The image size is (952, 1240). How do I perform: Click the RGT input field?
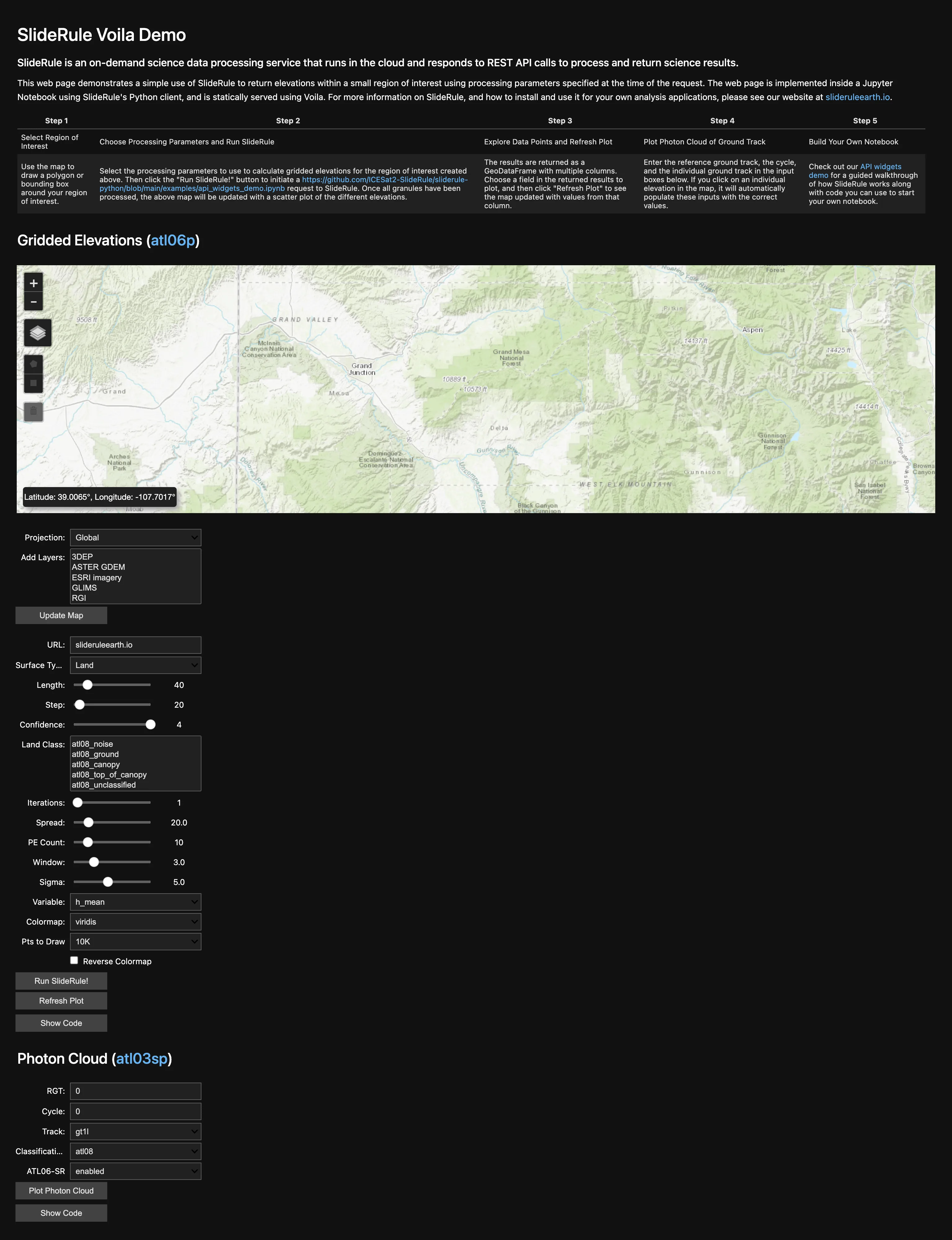135,1091
